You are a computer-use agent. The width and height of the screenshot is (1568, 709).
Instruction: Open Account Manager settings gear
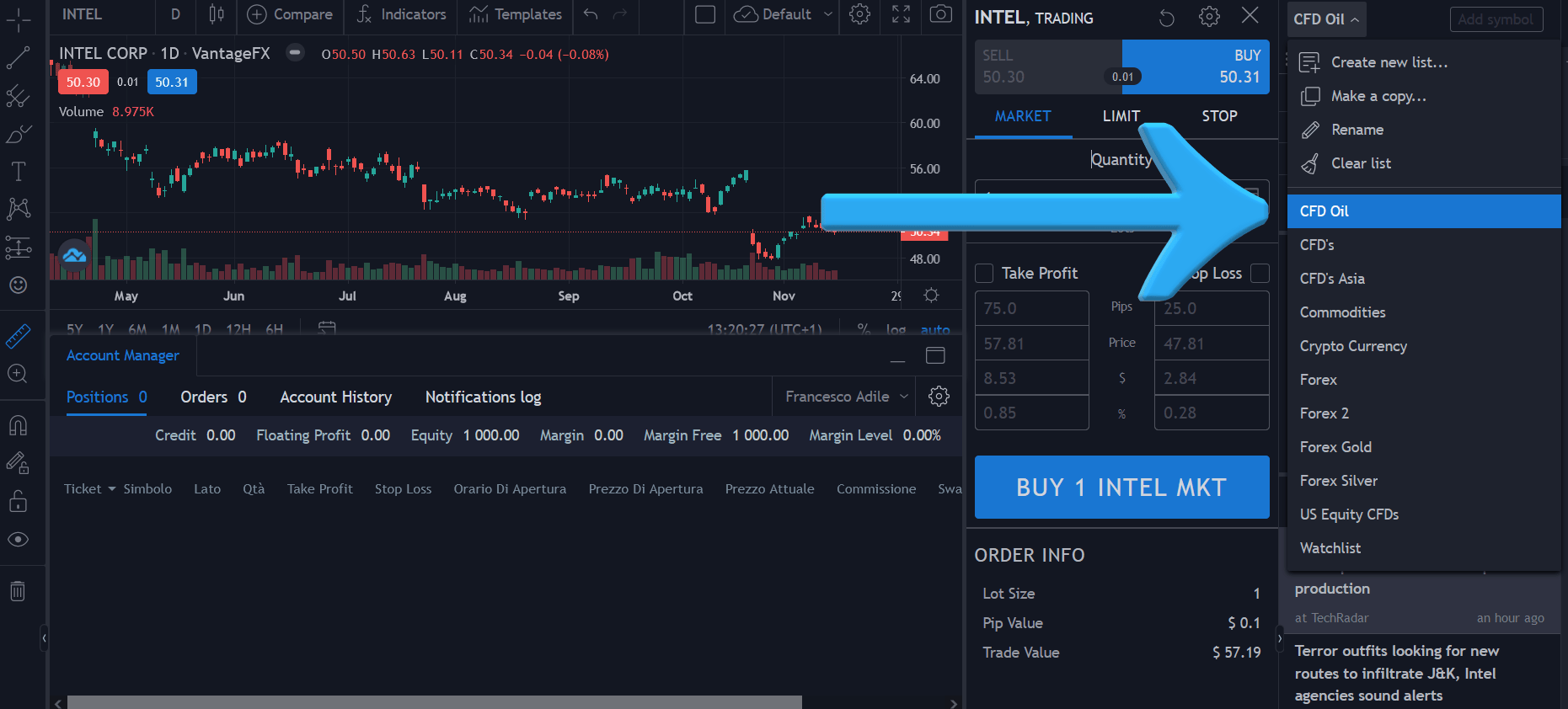pos(939,397)
